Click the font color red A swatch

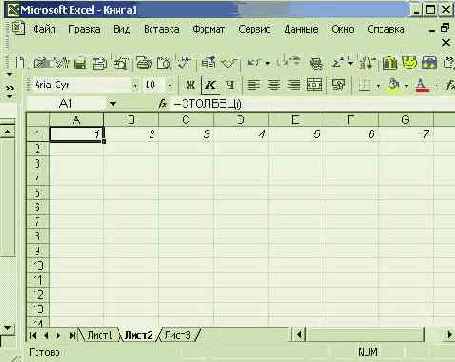pos(422,86)
